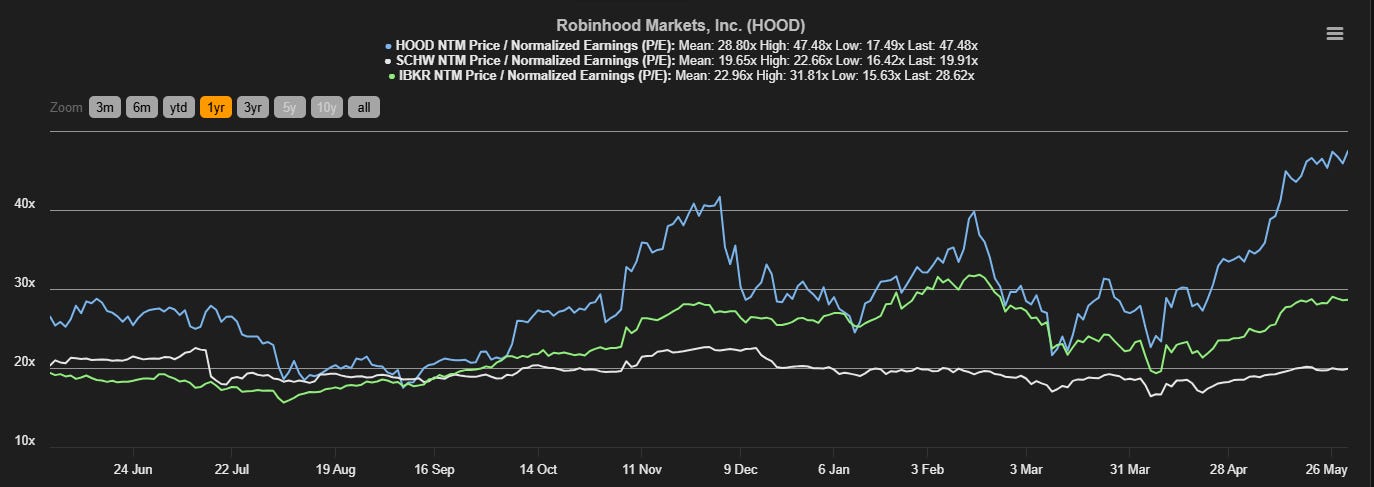This screenshot has height=487, width=1374.
Task: Select the 1yr zoom range
Action: (x=215, y=107)
